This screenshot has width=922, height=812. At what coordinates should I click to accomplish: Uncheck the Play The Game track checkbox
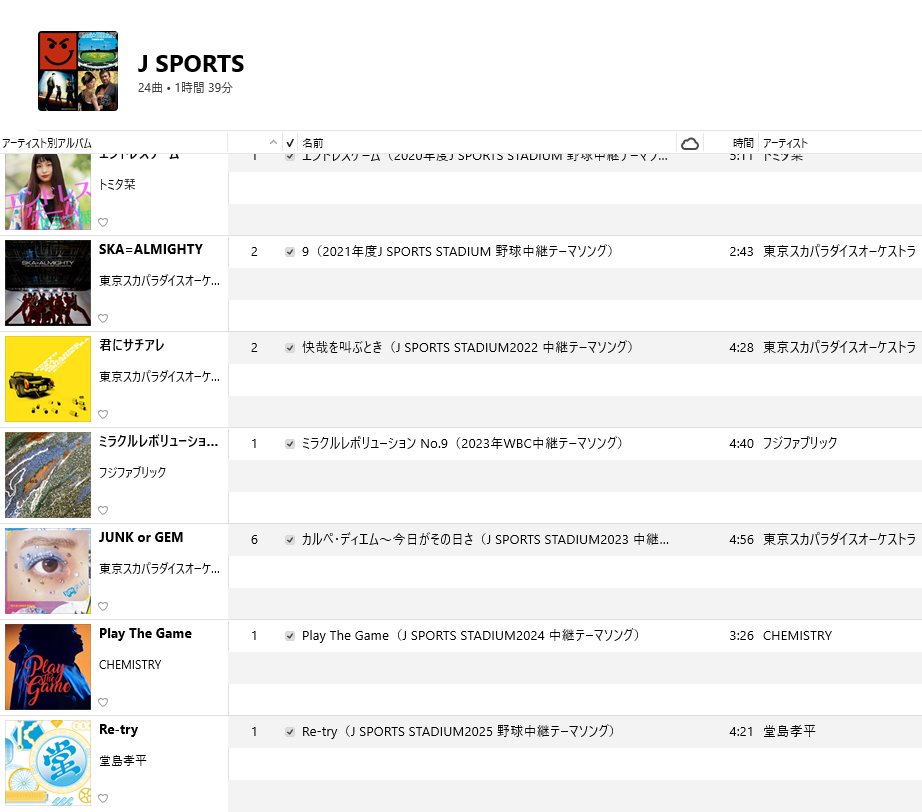(290, 636)
